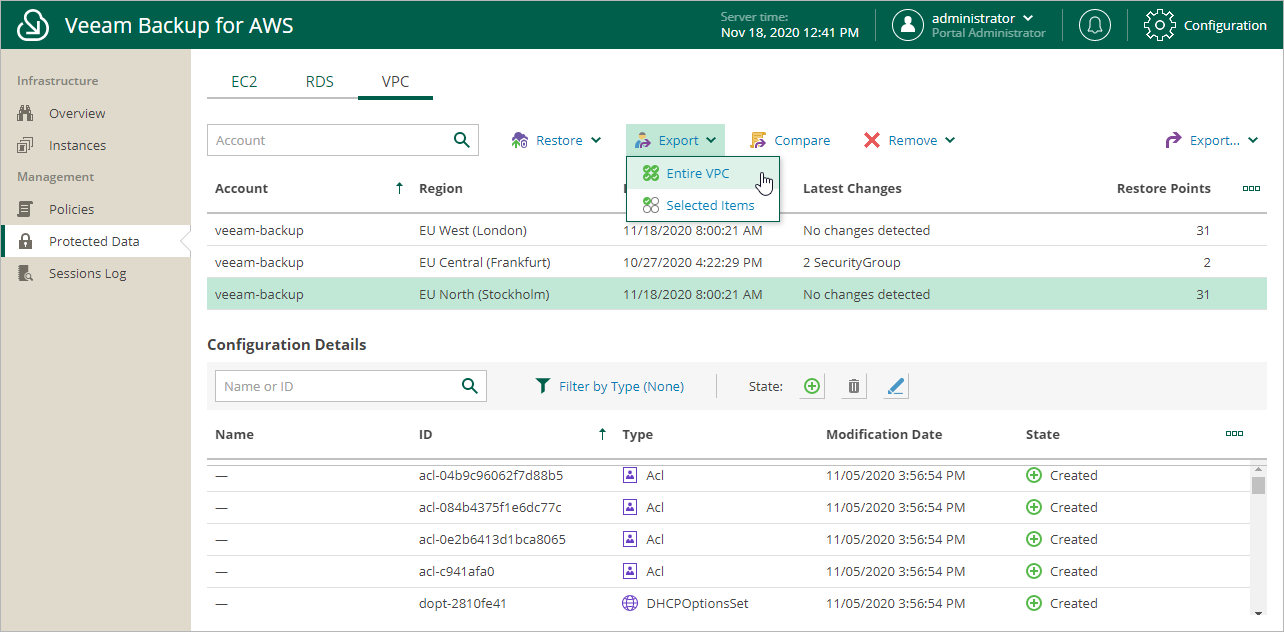
Task: Open Instances in the sidebar
Action: (x=77, y=145)
